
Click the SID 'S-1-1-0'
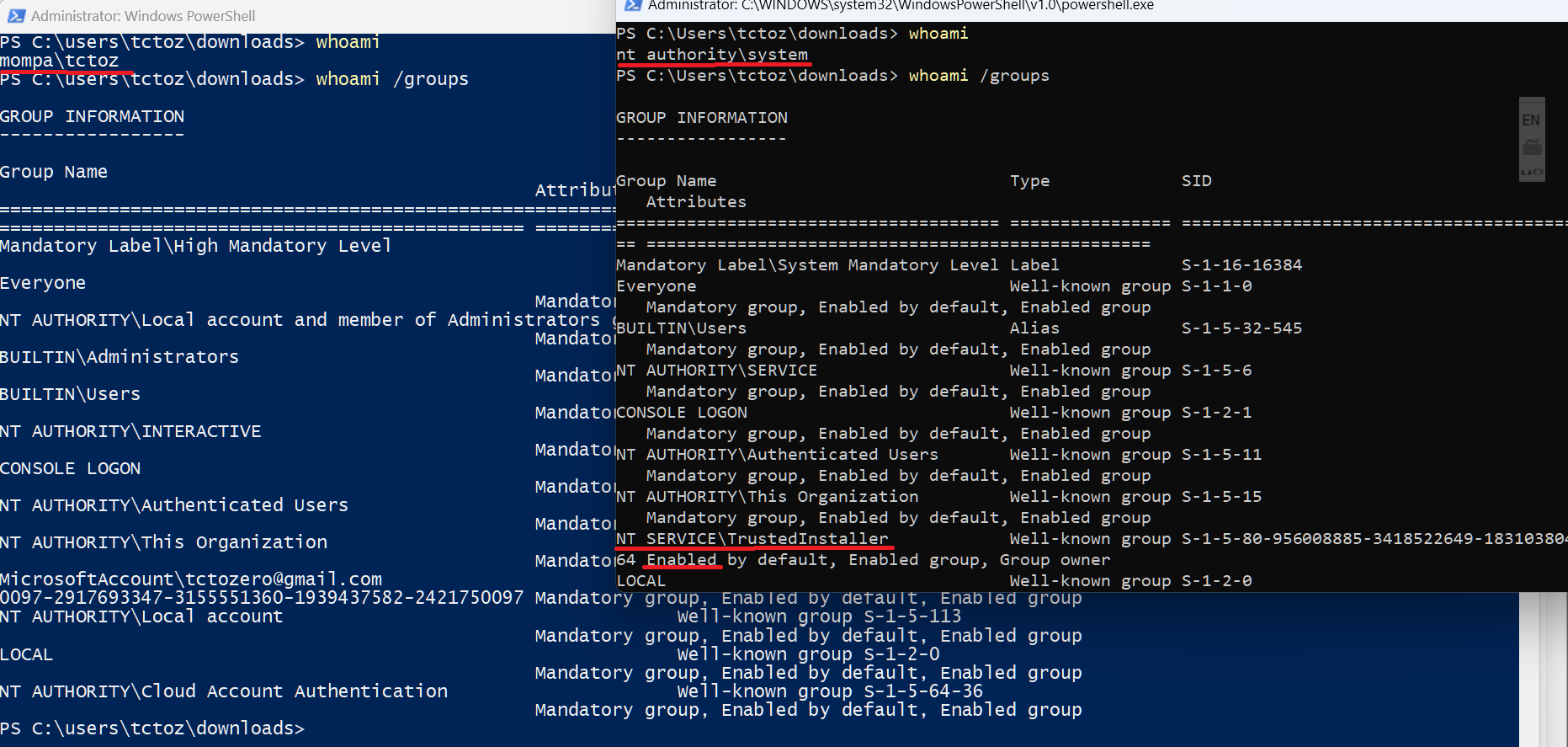click(1217, 286)
